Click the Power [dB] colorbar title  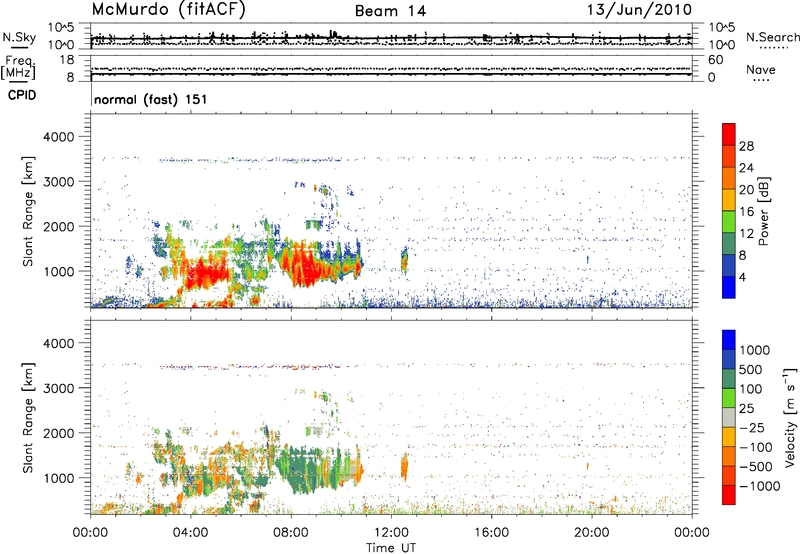(x=764, y=211)
